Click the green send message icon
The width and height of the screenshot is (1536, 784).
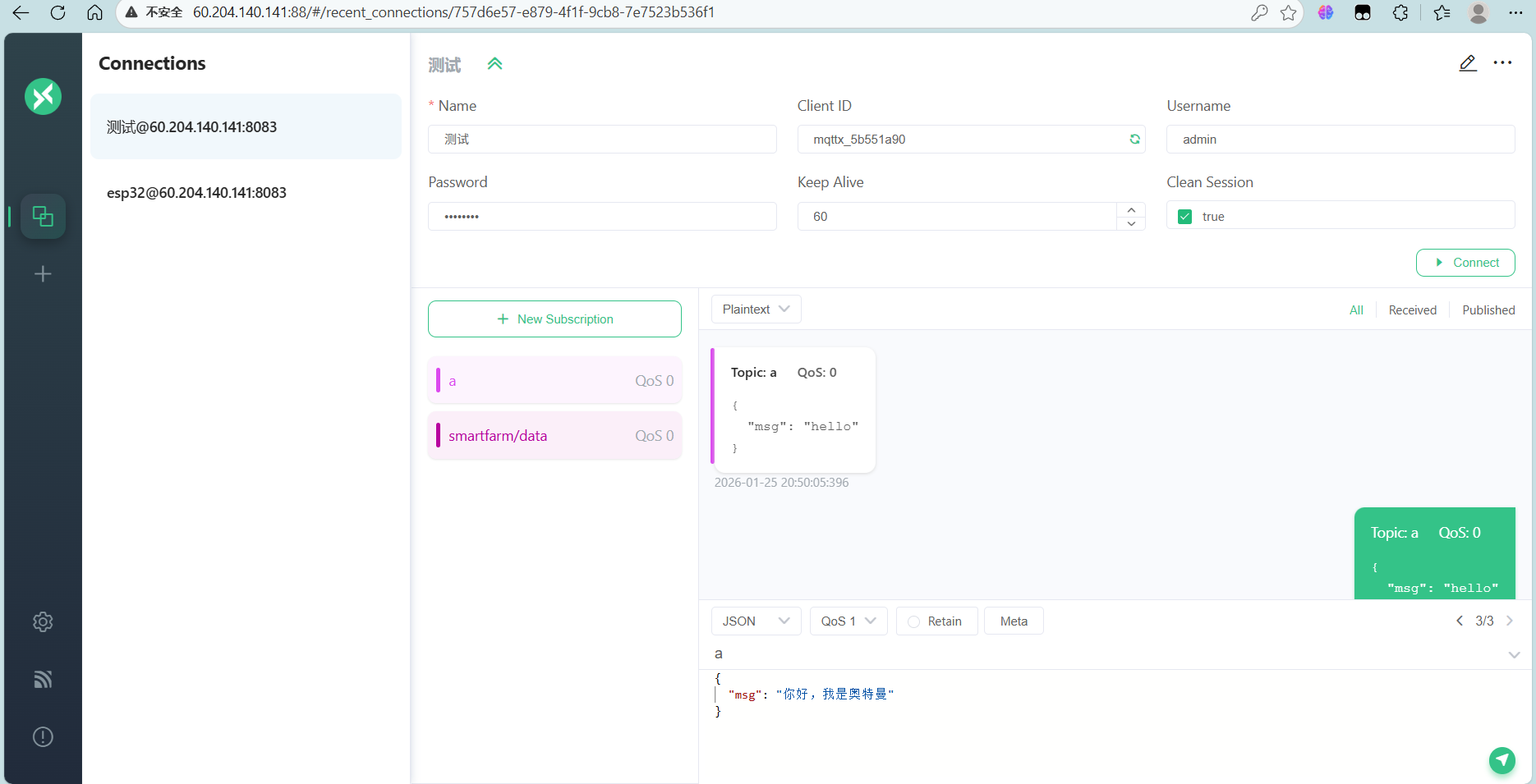(x=1502, y=760)
